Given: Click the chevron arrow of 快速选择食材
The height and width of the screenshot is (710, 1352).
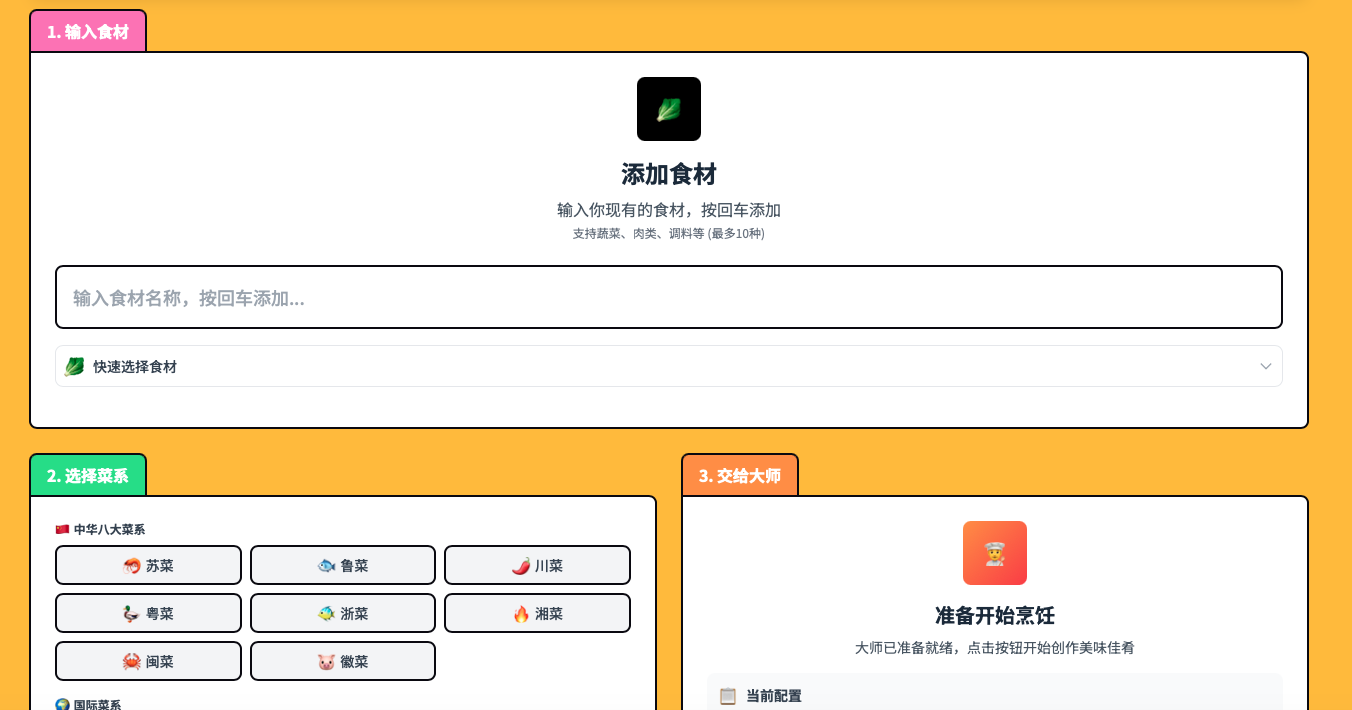Looking at the screenshot, I should point(1265,367).
